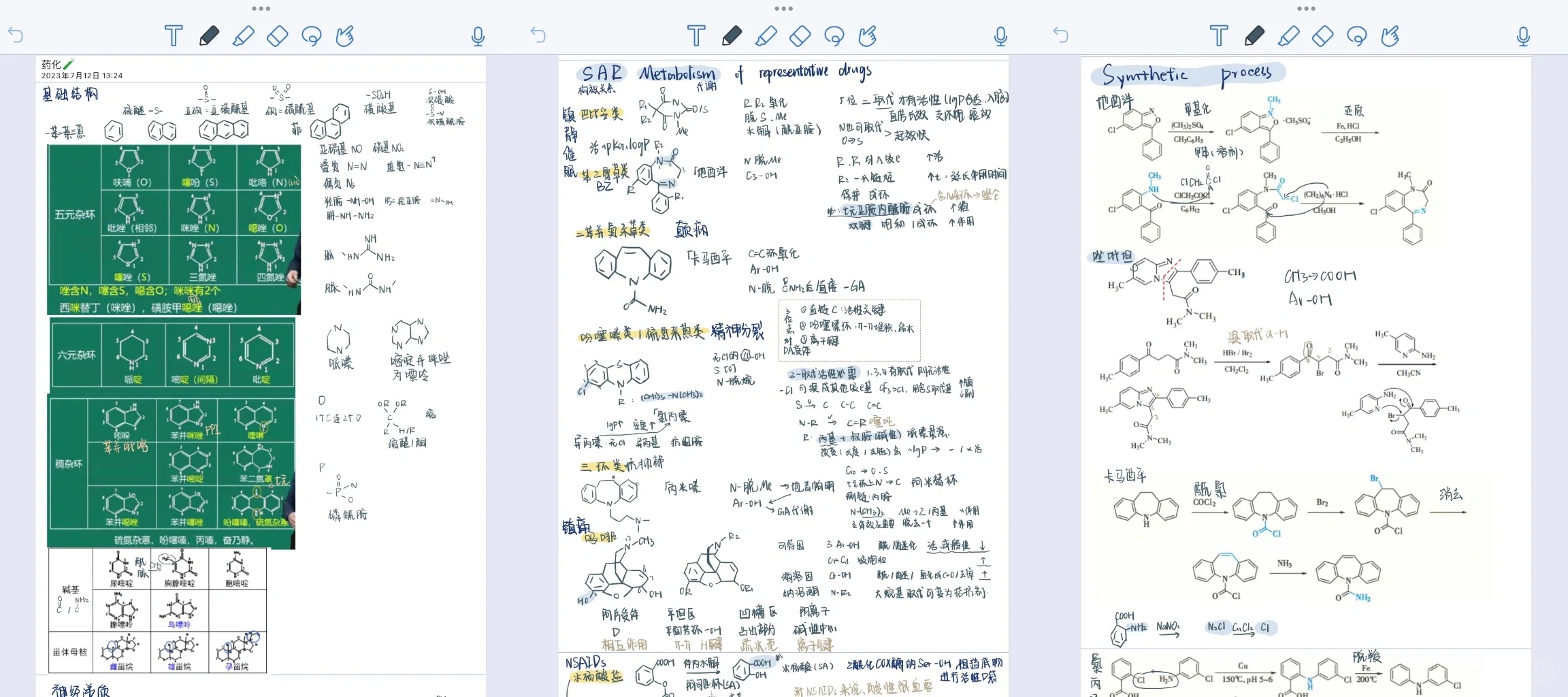Open three-dot menu above middle pane

pyautogui.click(x=783, y=9)
